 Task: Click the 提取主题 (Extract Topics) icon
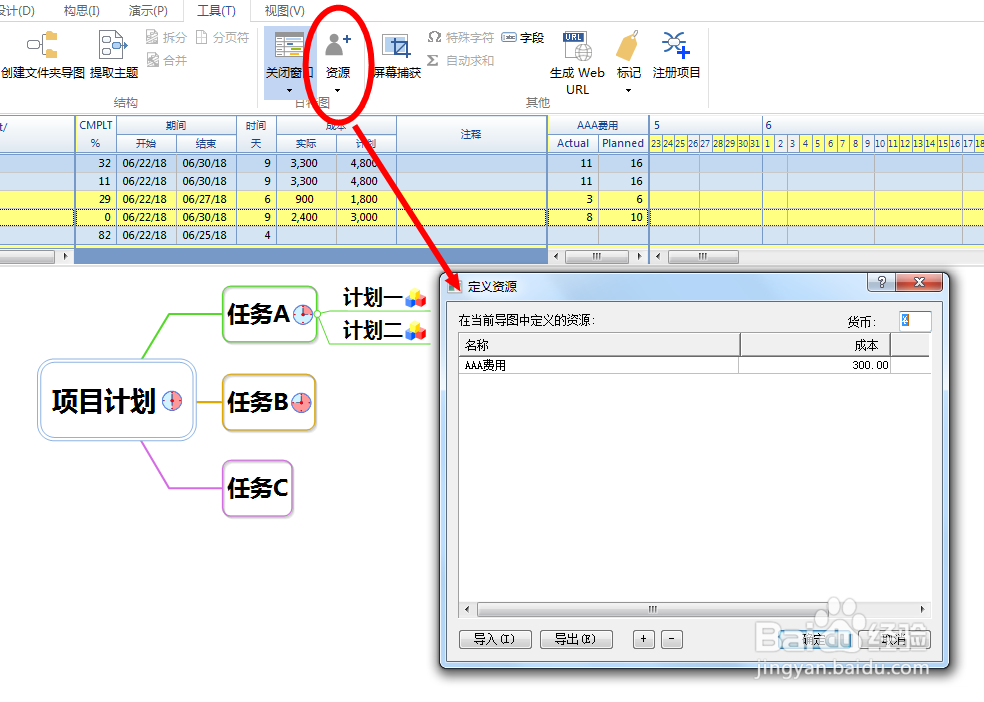click(x=112, y=45)
